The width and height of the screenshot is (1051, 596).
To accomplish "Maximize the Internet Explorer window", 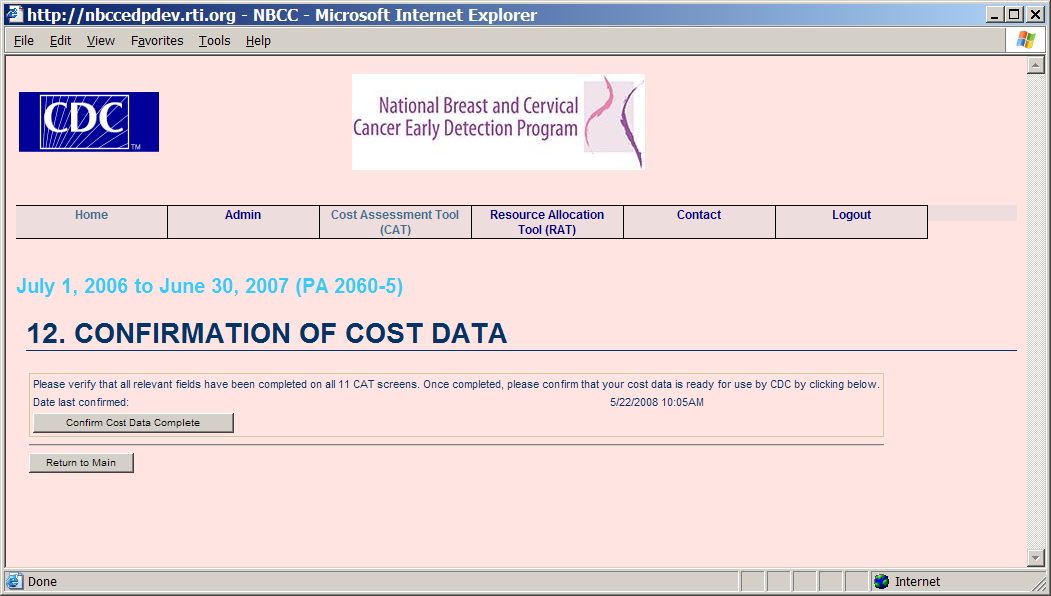I will coord(1015,14).
